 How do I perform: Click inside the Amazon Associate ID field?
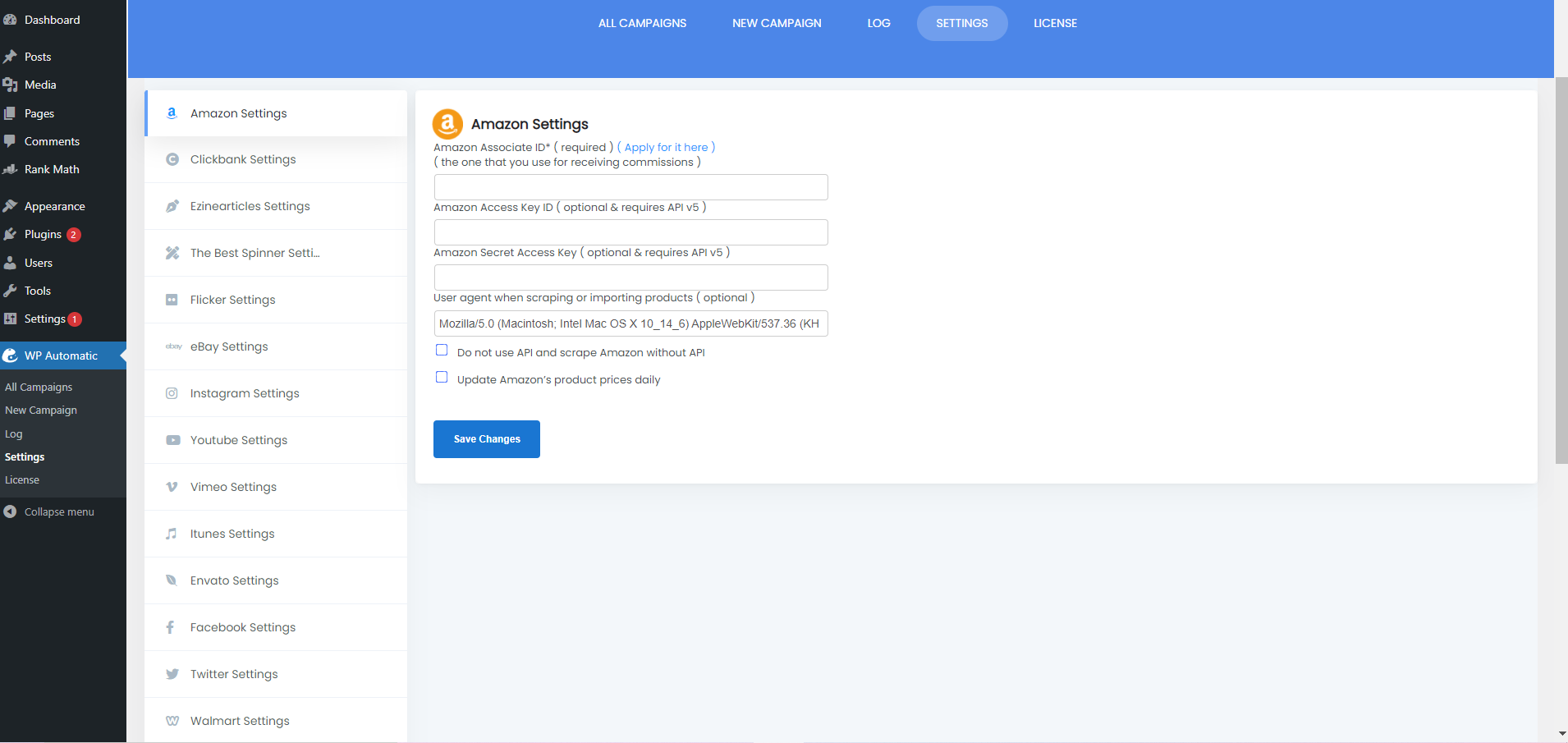pyautogui.click(x=630, y=186)
